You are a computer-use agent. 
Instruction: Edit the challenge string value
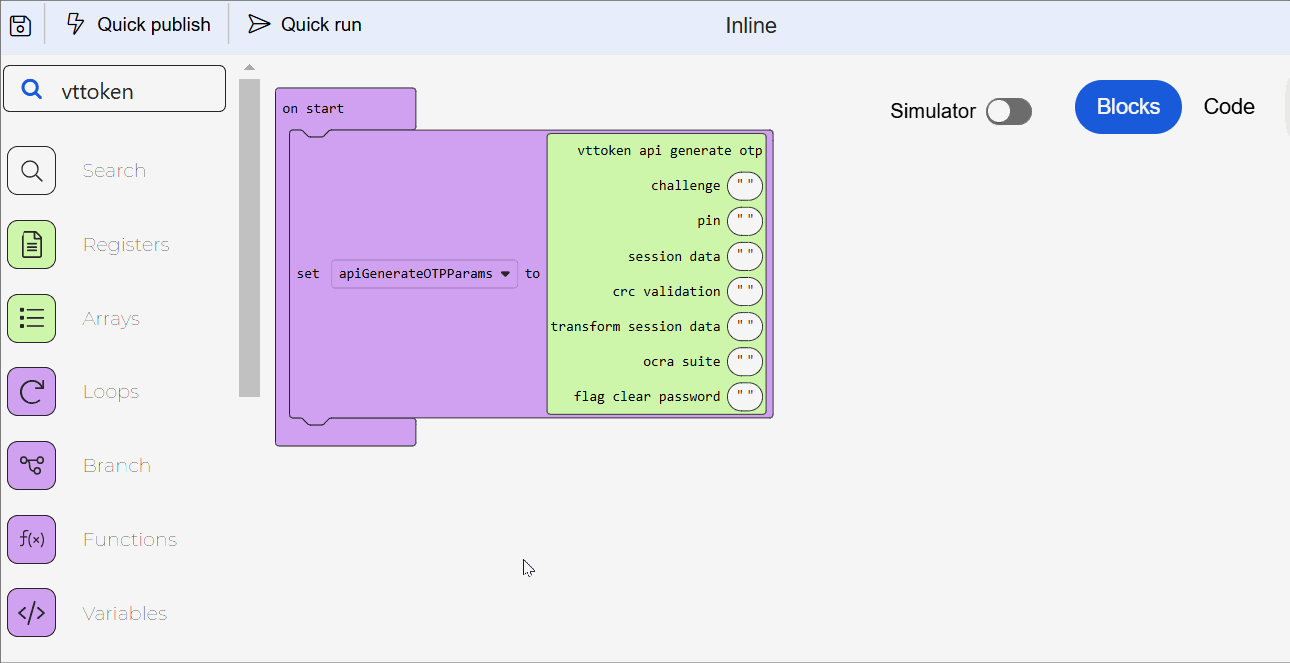(x=744, y=186)
